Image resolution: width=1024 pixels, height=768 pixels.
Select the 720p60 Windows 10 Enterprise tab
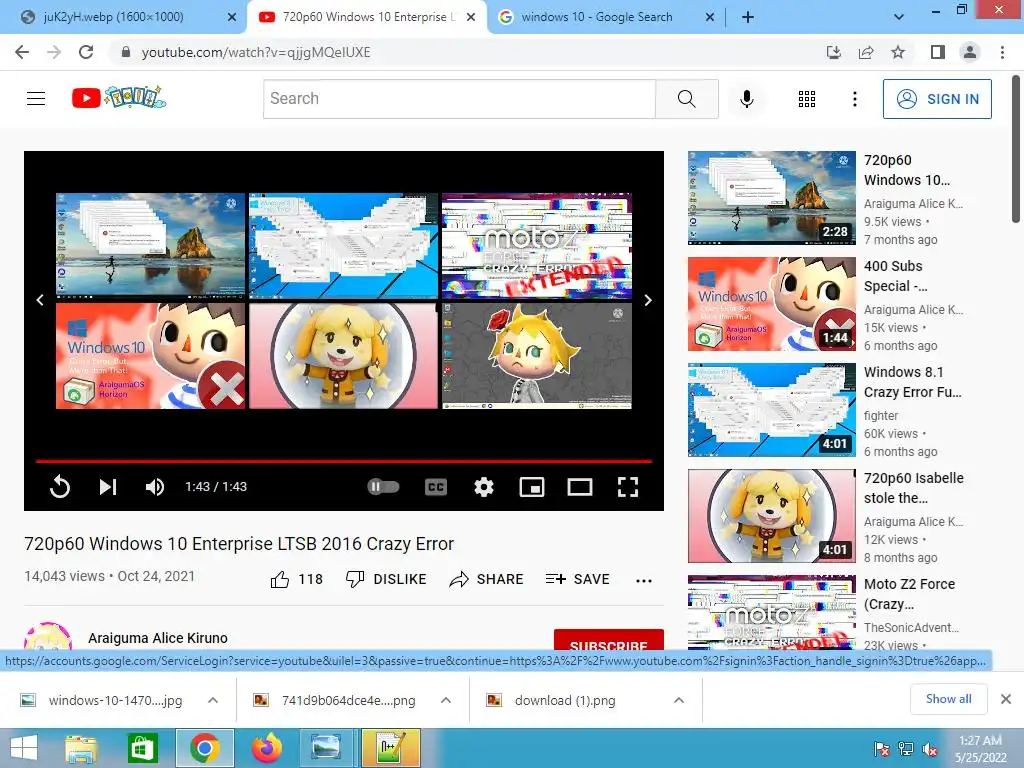366,17
